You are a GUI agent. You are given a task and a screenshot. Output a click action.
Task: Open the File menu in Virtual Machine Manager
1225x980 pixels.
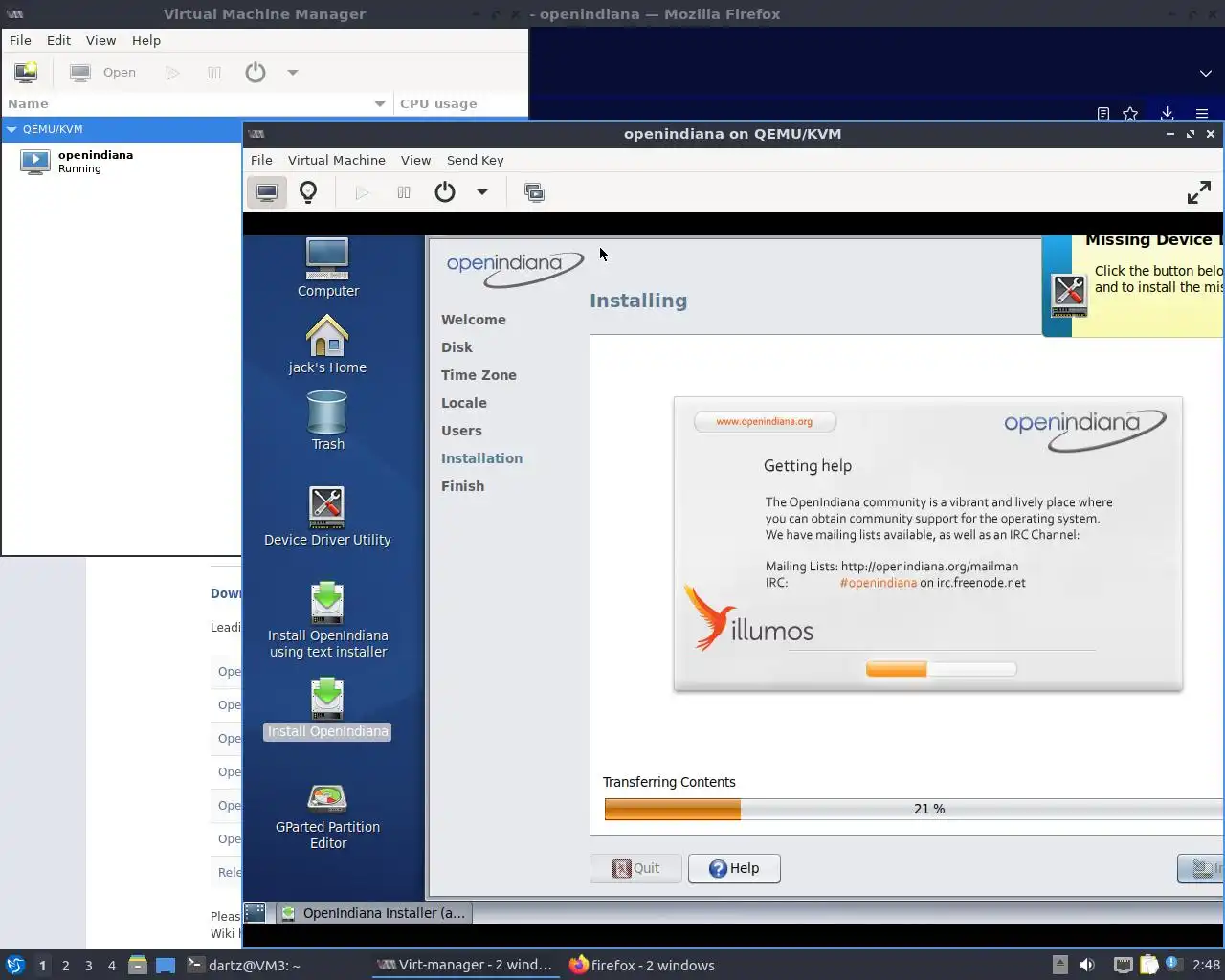[20, 40]
